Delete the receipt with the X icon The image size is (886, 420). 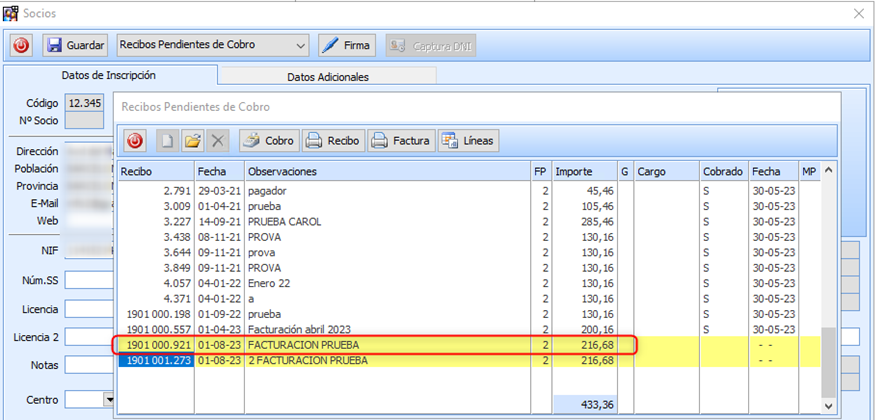[218, 141]
